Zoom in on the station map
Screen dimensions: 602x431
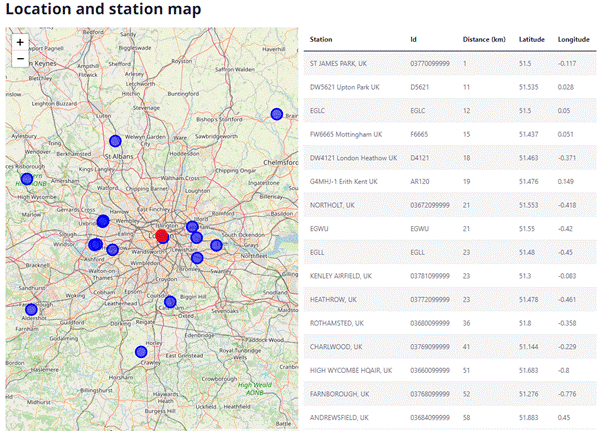(x=20, y=43)
